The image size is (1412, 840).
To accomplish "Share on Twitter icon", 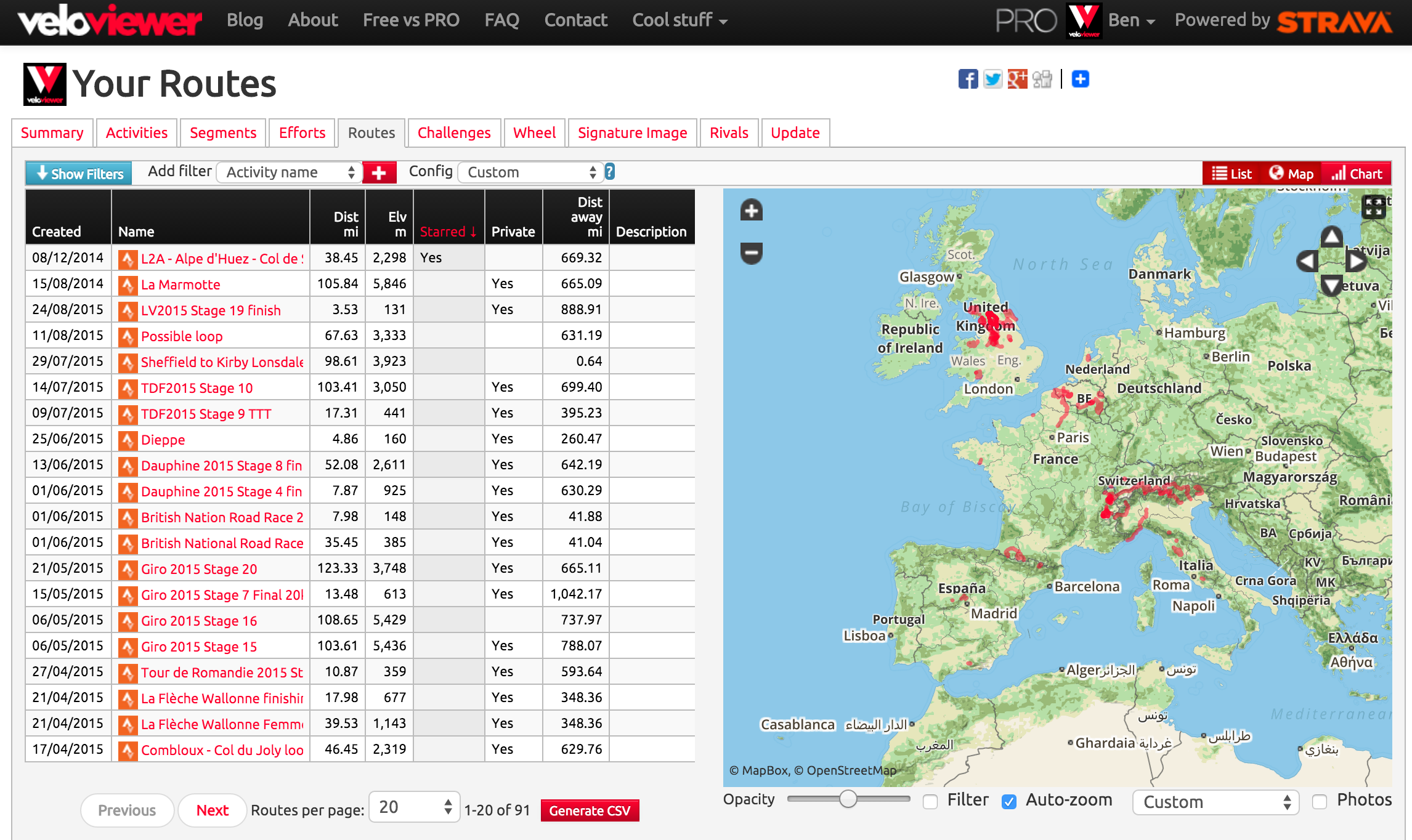I will pos(992,79).
